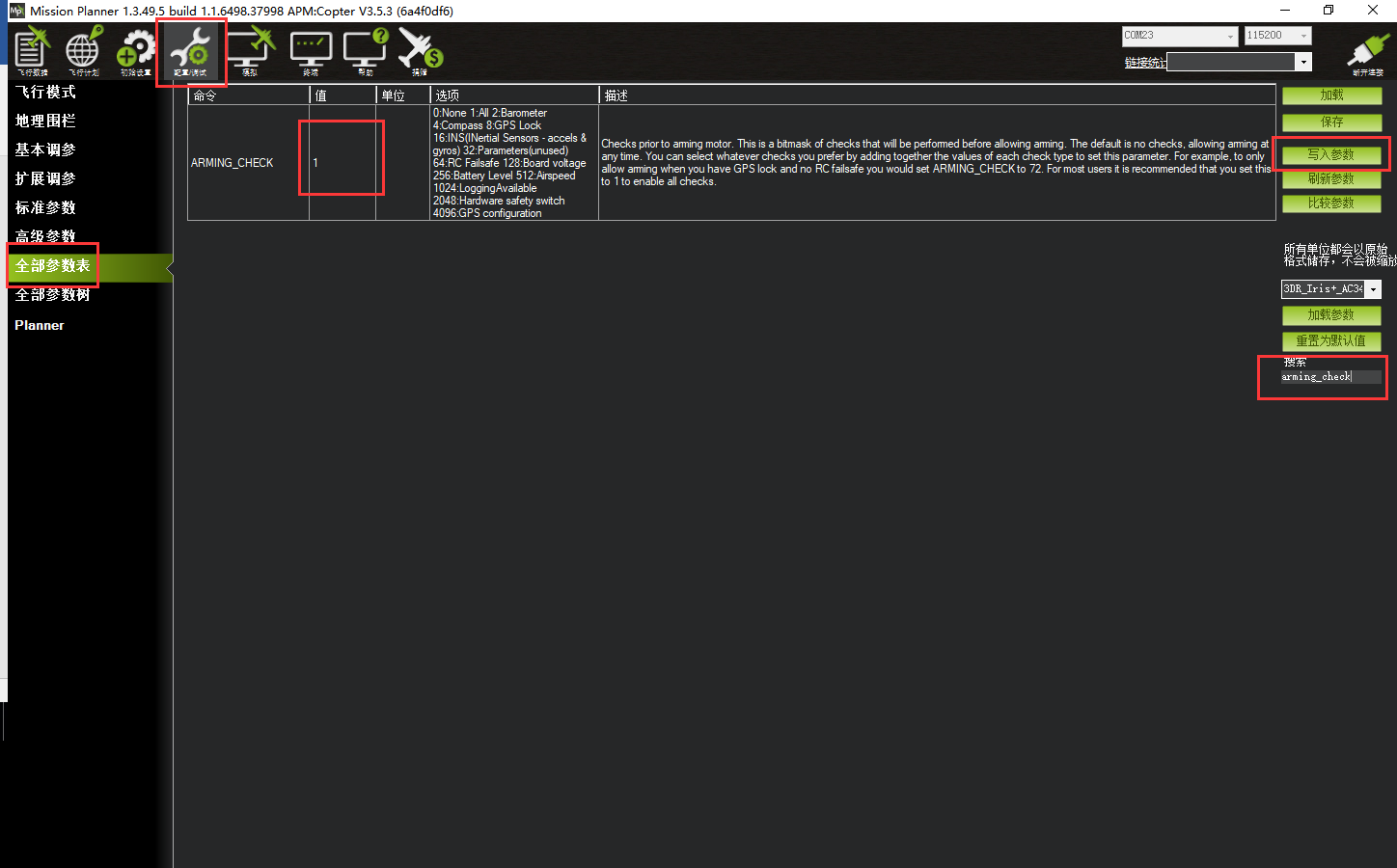Screen dimensions: 1397x868
Task: Open the 飞行数据 flight data screen
Action: [32, 51]
